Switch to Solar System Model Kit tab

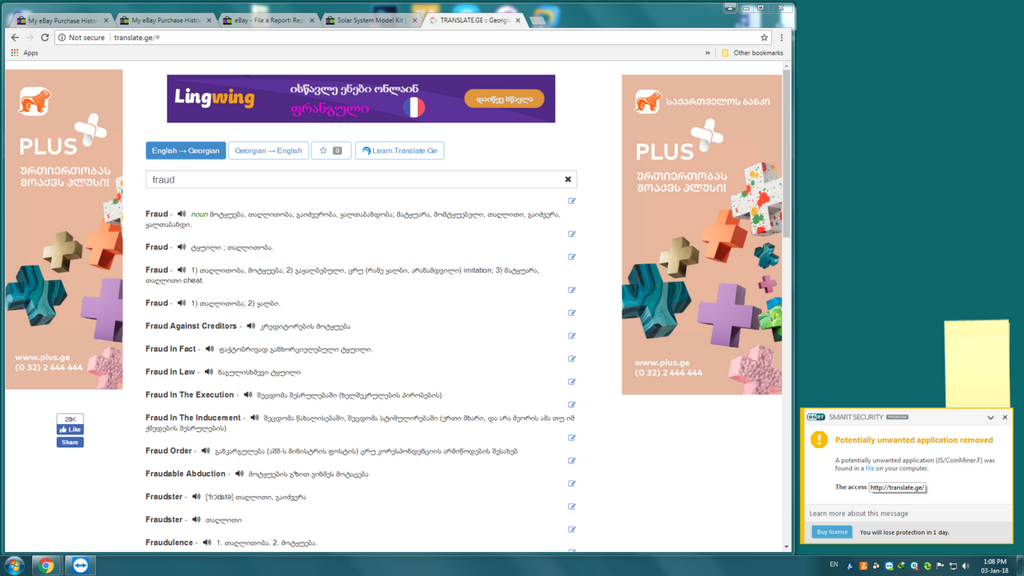(370, 20)
